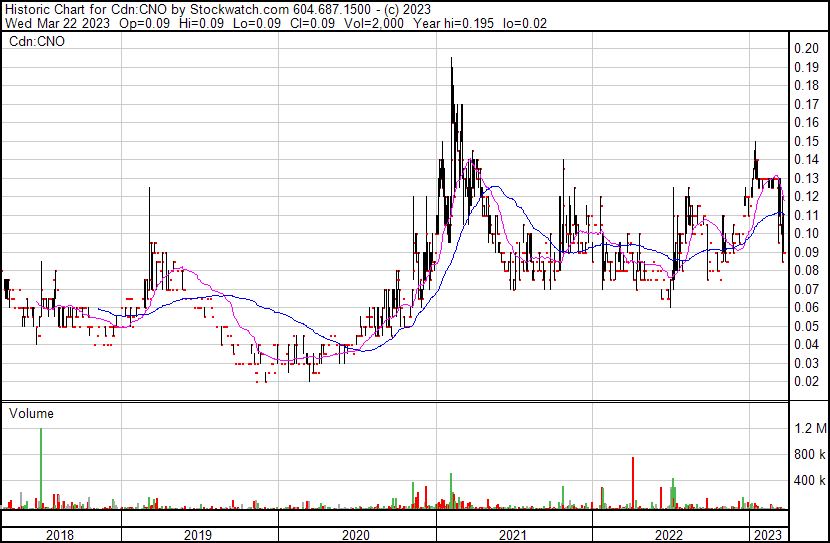Click the tallest green volume bar in 2018

coord(41,470)
